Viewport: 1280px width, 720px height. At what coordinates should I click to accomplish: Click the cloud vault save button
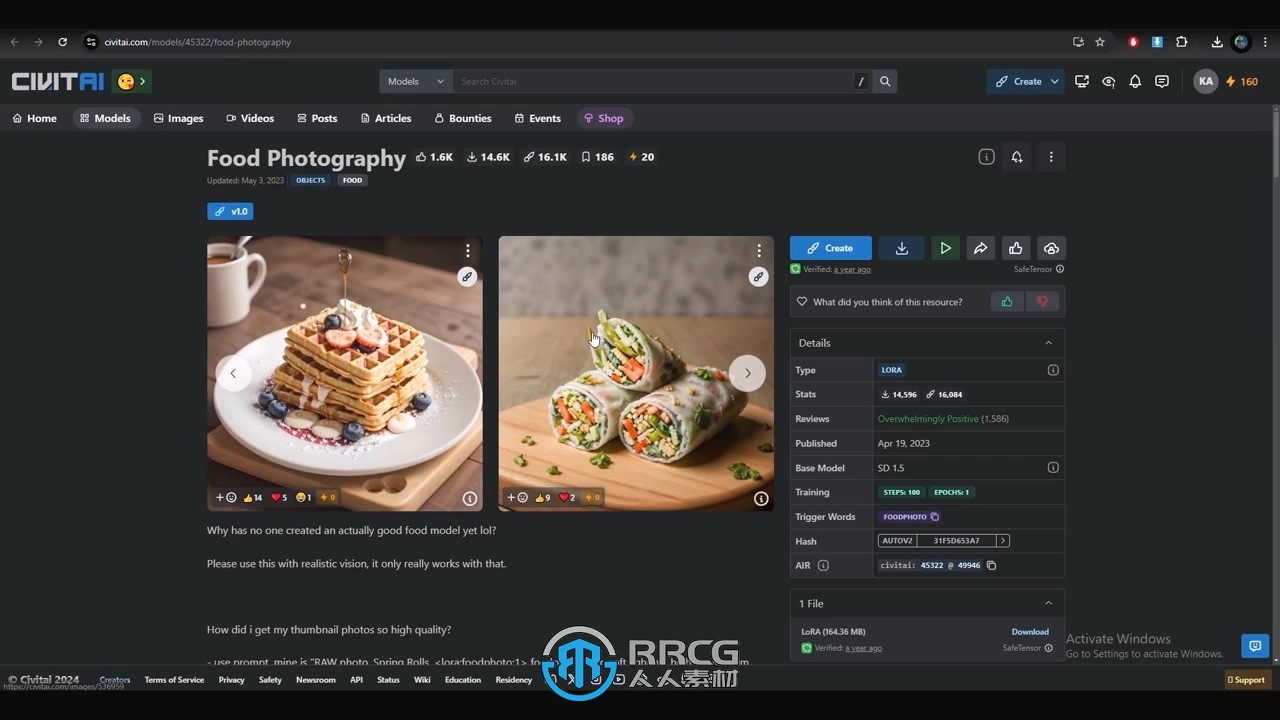(1051, 248)
